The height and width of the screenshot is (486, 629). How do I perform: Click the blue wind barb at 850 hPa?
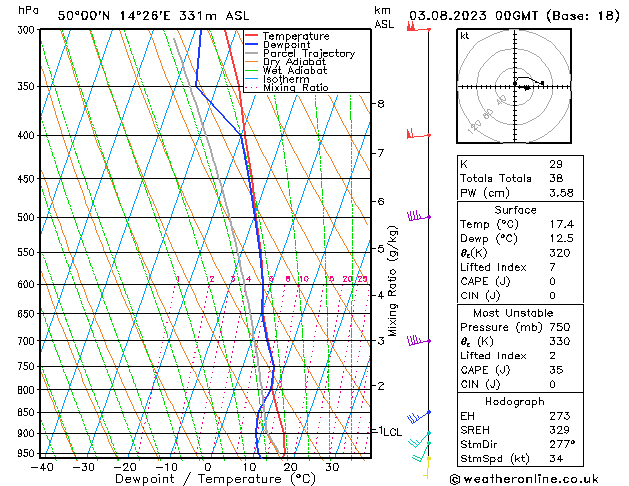(418, 417)
